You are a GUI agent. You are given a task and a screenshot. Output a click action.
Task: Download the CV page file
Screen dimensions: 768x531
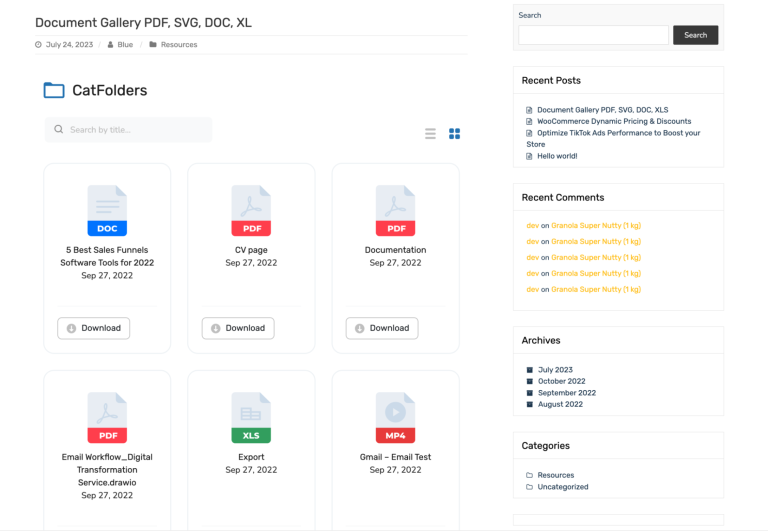click(238, 328)
